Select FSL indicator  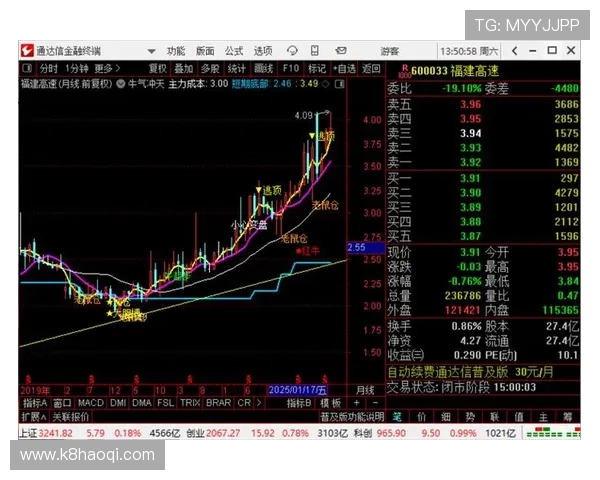coord(165,403)
